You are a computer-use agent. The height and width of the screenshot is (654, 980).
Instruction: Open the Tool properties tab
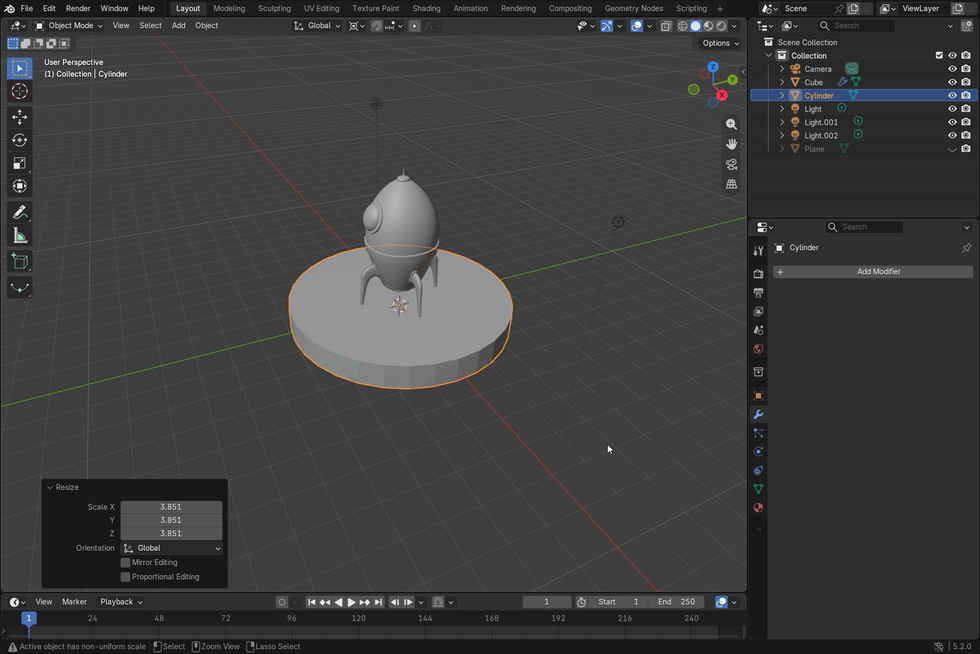[x=758, y=251]
